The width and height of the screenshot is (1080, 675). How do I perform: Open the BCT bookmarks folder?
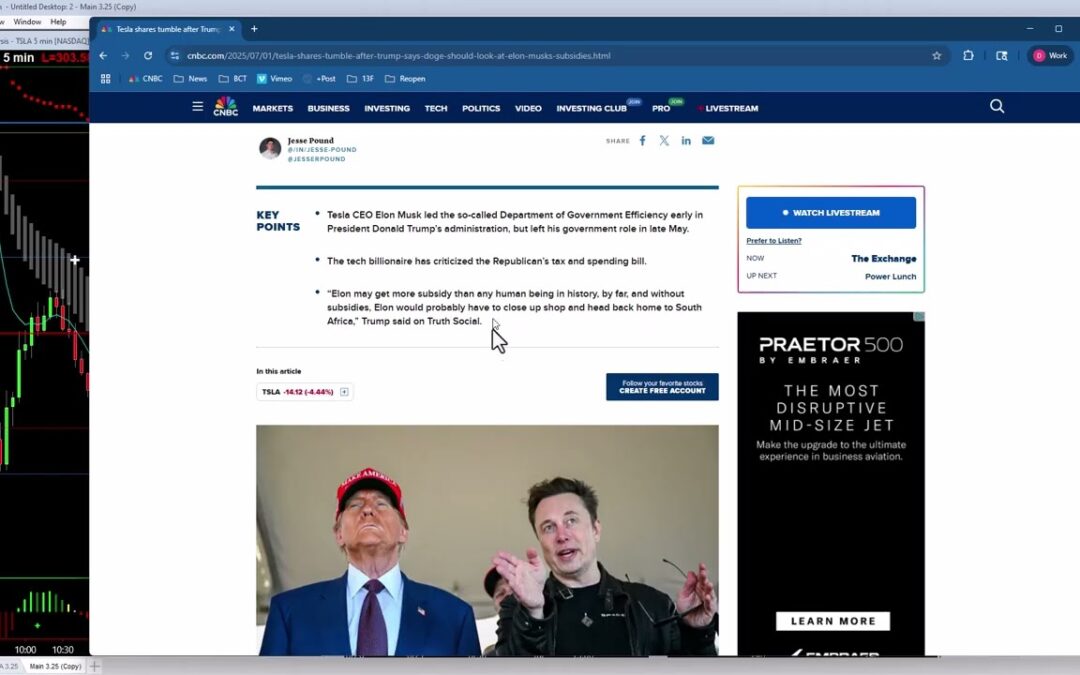tap(232, 79)
